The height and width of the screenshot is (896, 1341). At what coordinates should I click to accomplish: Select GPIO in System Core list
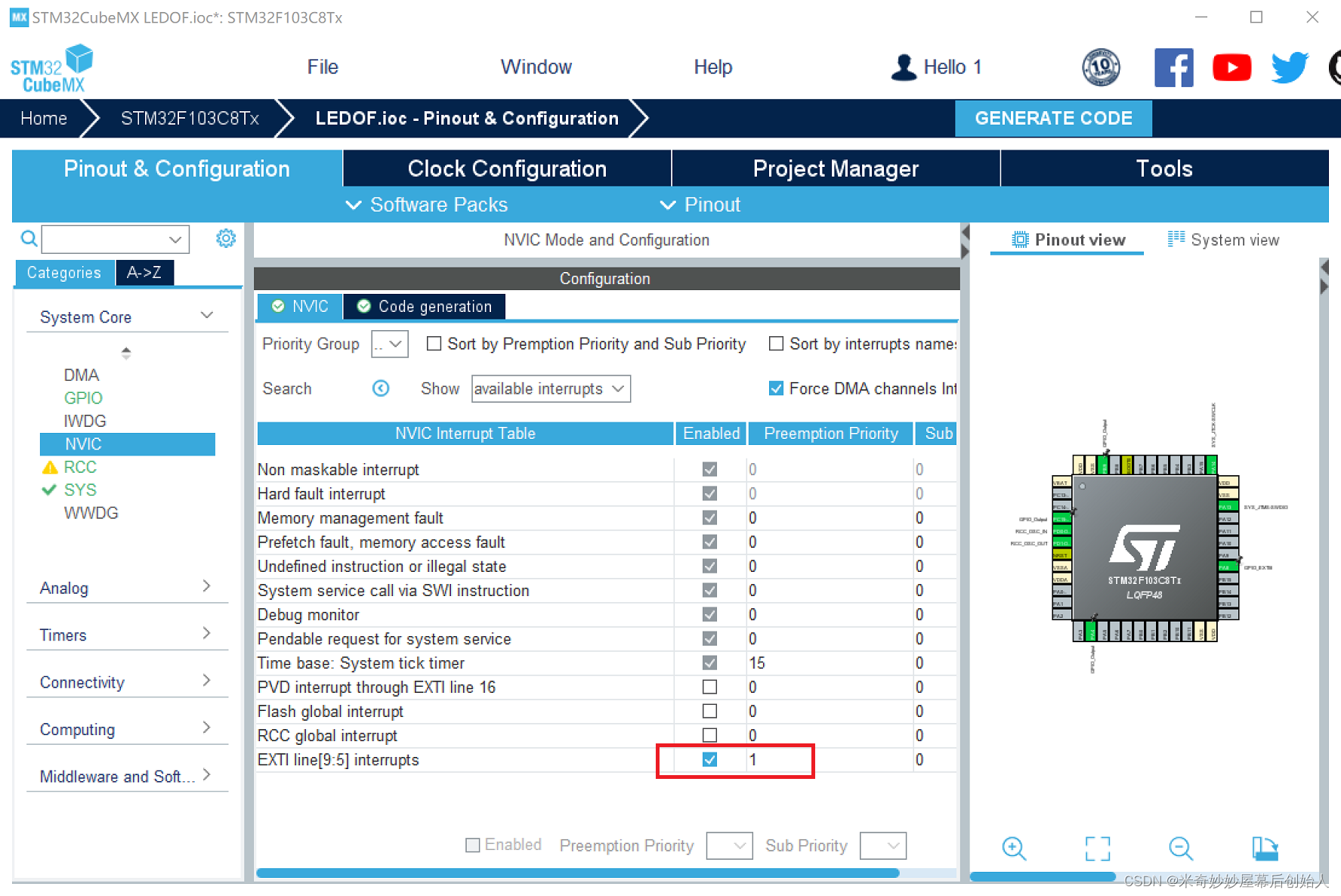point(83,397)
